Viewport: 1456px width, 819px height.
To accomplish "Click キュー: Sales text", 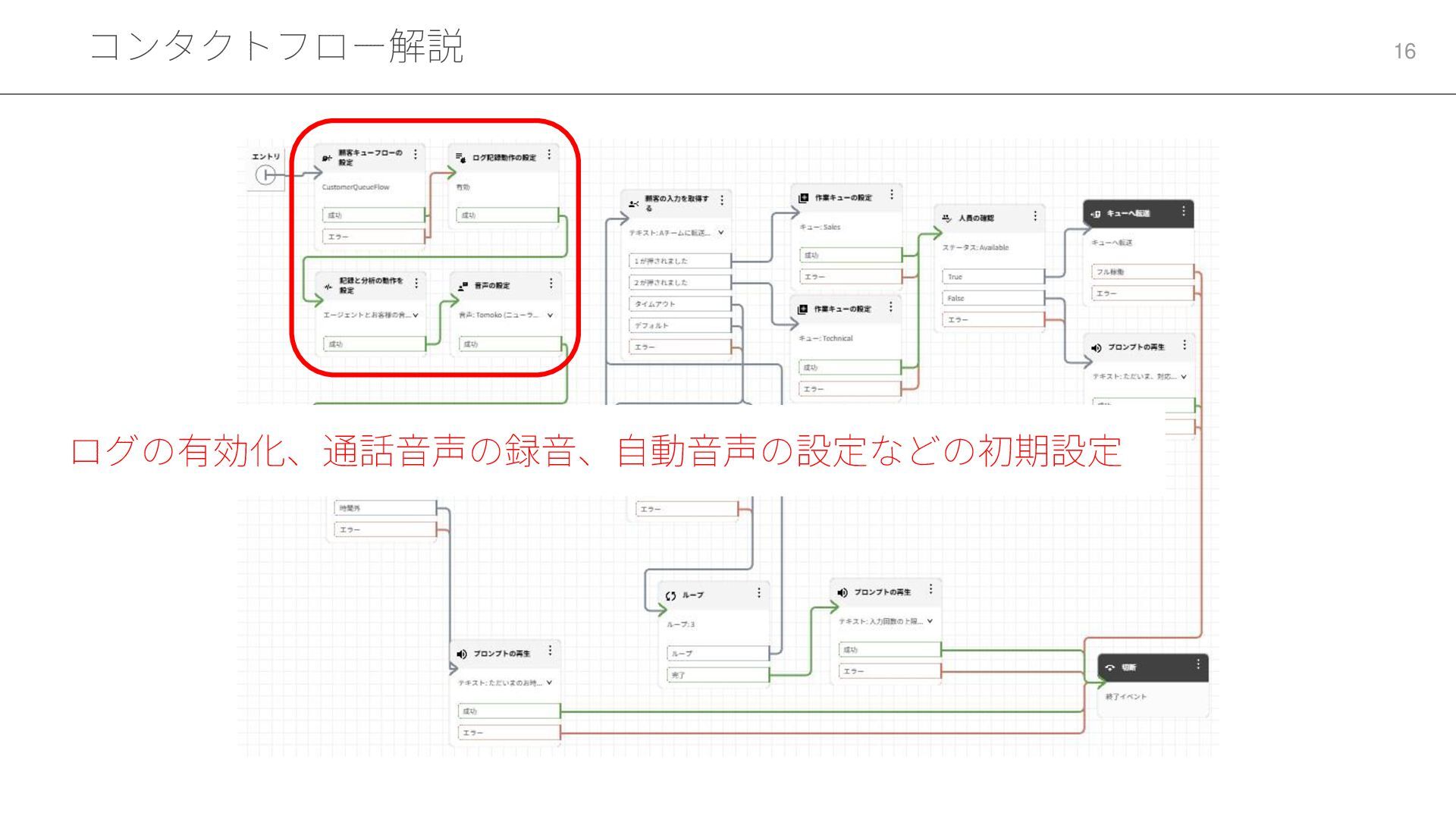I will click(820, 227).
